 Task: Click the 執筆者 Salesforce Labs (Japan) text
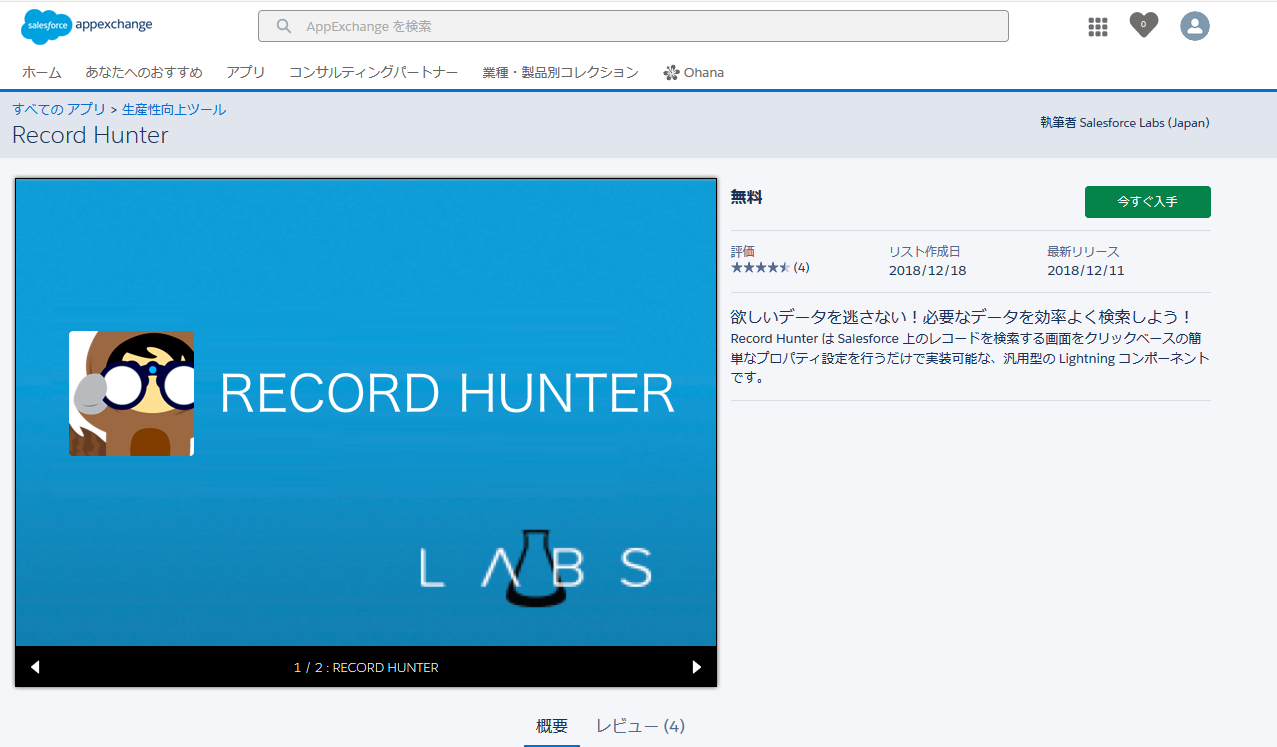(x=1125, y=123)
